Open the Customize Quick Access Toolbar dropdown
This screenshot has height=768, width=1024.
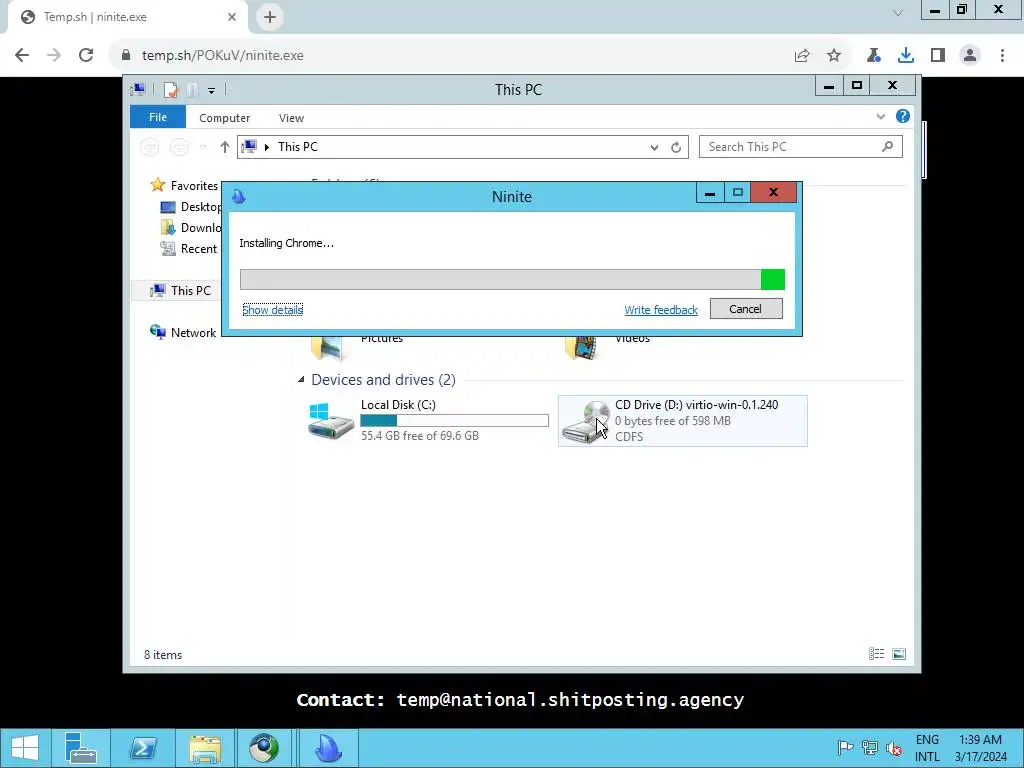coord(212,91)
